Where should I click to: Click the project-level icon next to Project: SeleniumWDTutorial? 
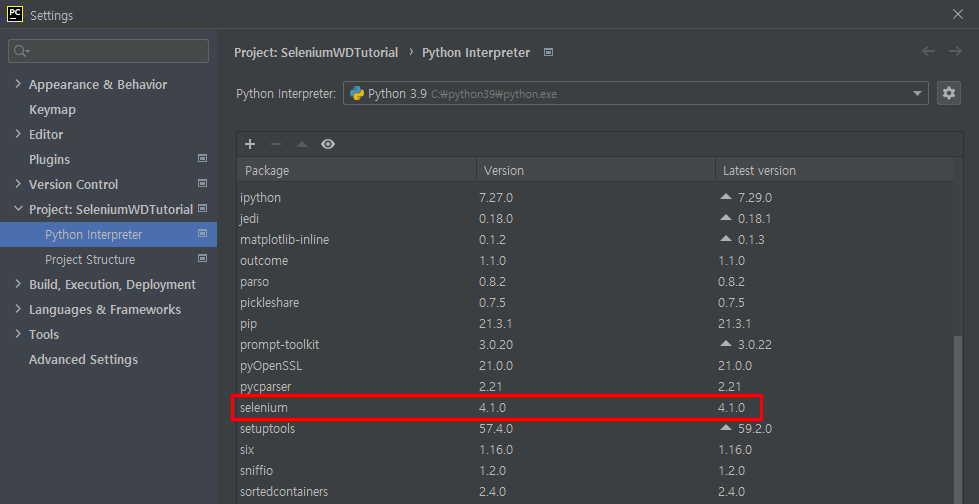tap(202, 209)
